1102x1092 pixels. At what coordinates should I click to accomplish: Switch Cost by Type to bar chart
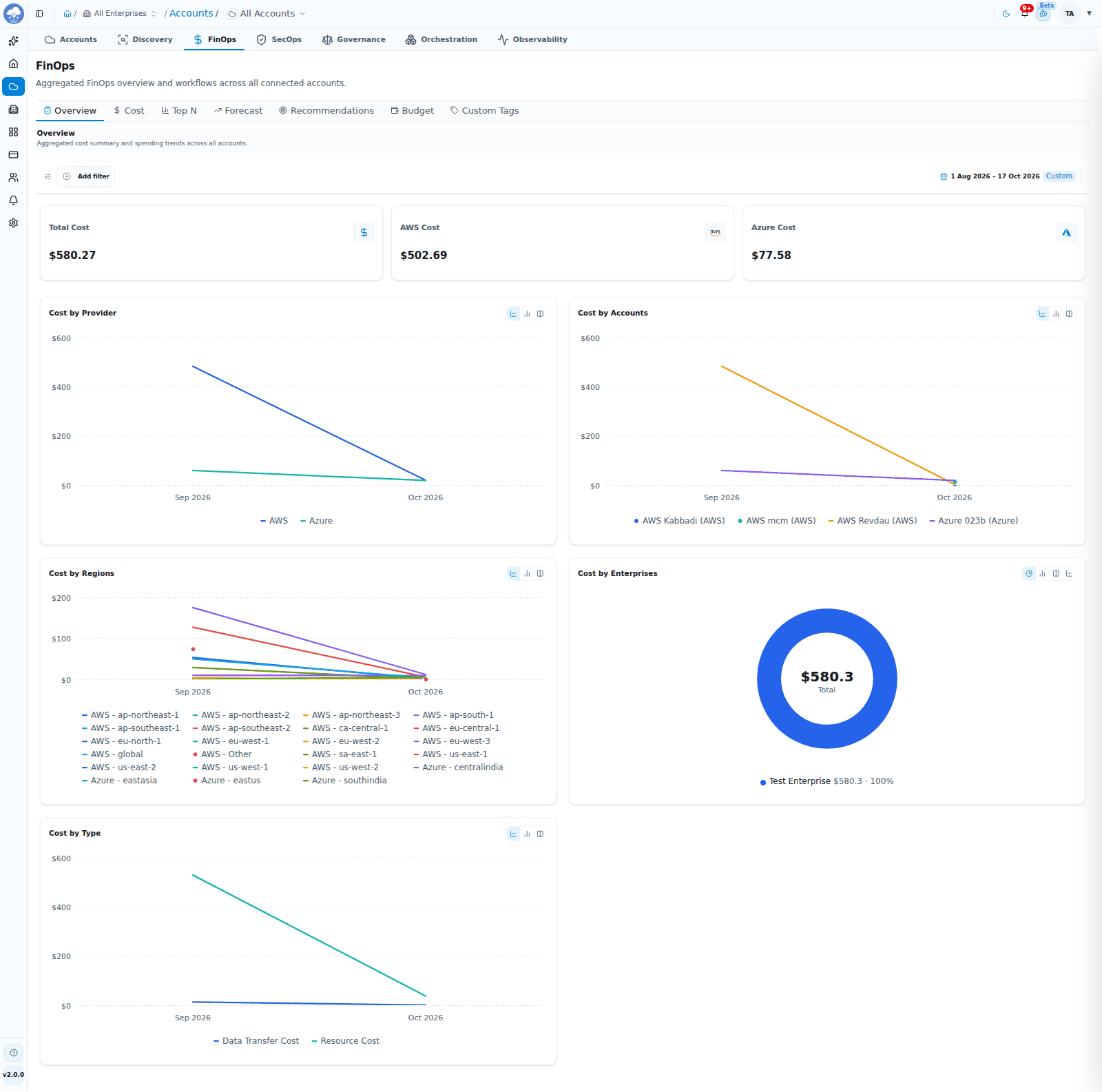coord(527,834)
